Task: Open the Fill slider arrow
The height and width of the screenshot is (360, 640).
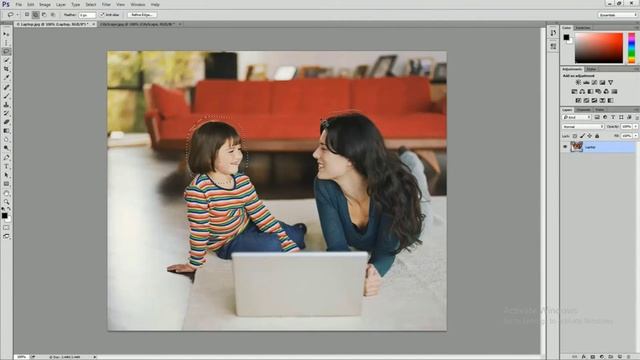Action: tap(635, 136)
